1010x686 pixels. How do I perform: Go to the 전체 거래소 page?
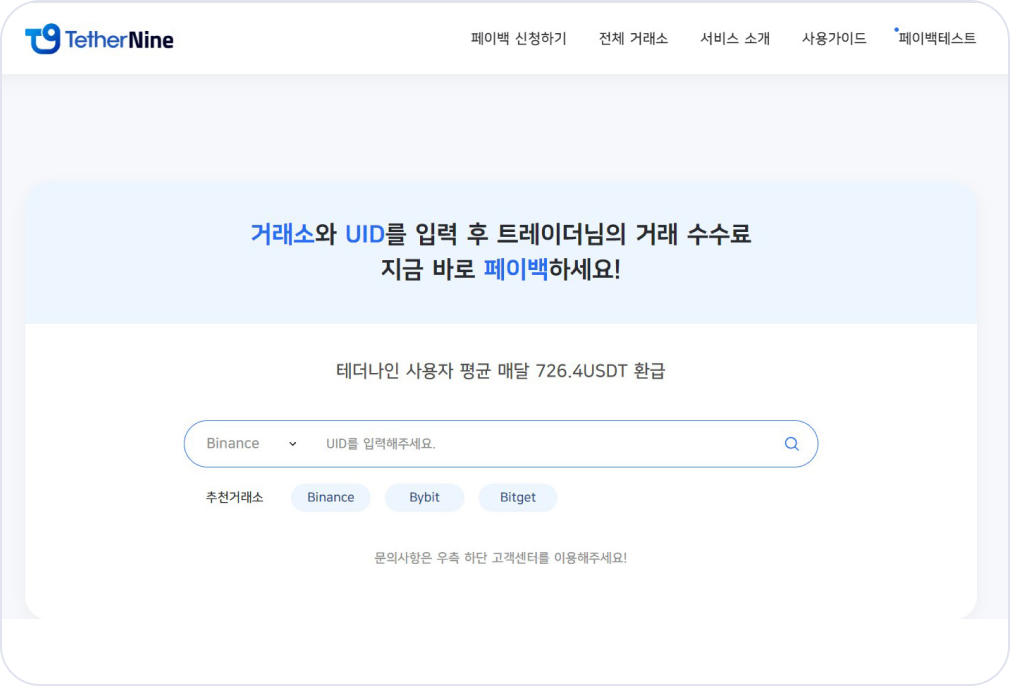point(633,39)
